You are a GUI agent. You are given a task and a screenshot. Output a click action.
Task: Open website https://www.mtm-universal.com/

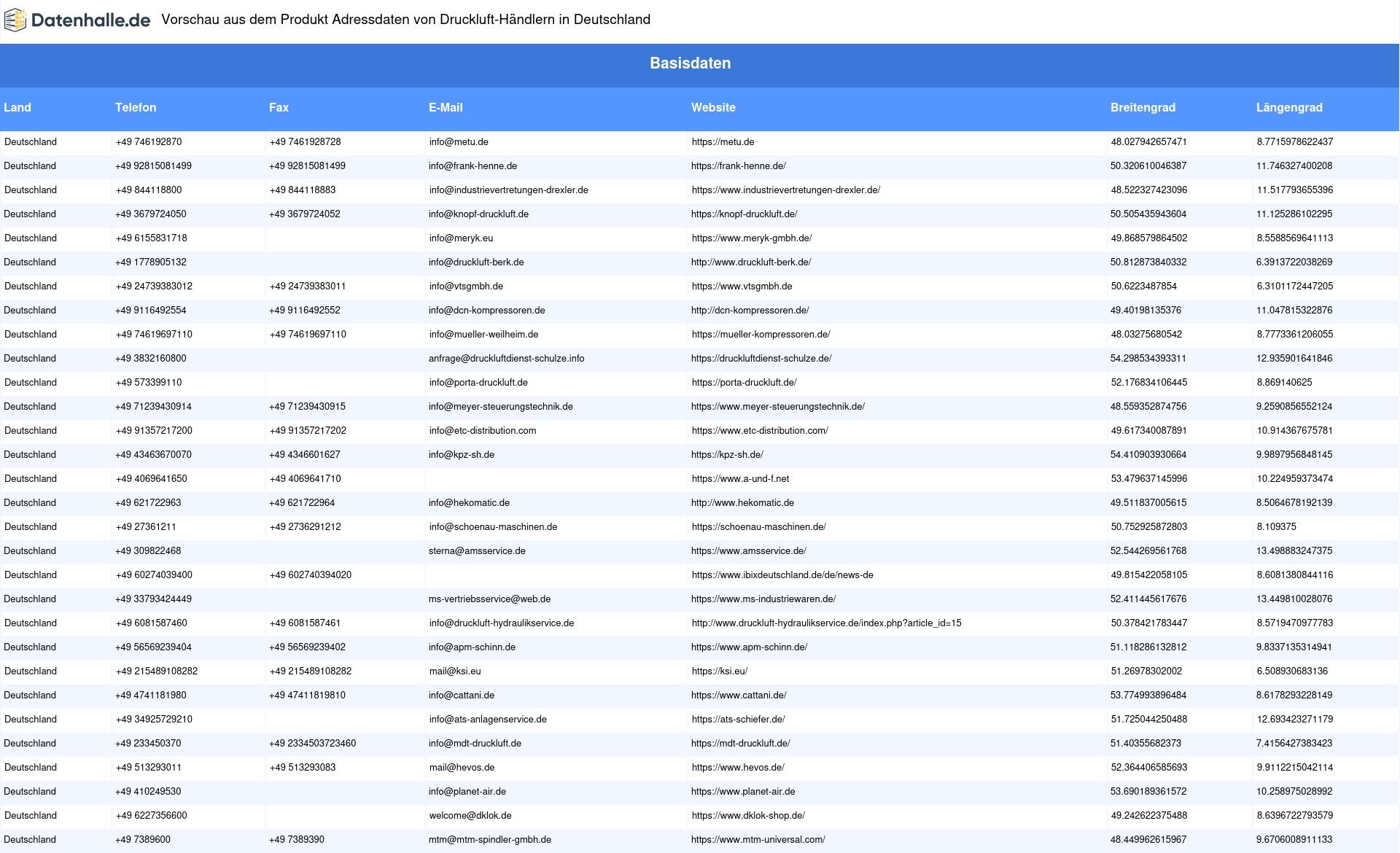pyautogui.click(x=758, y=840)
